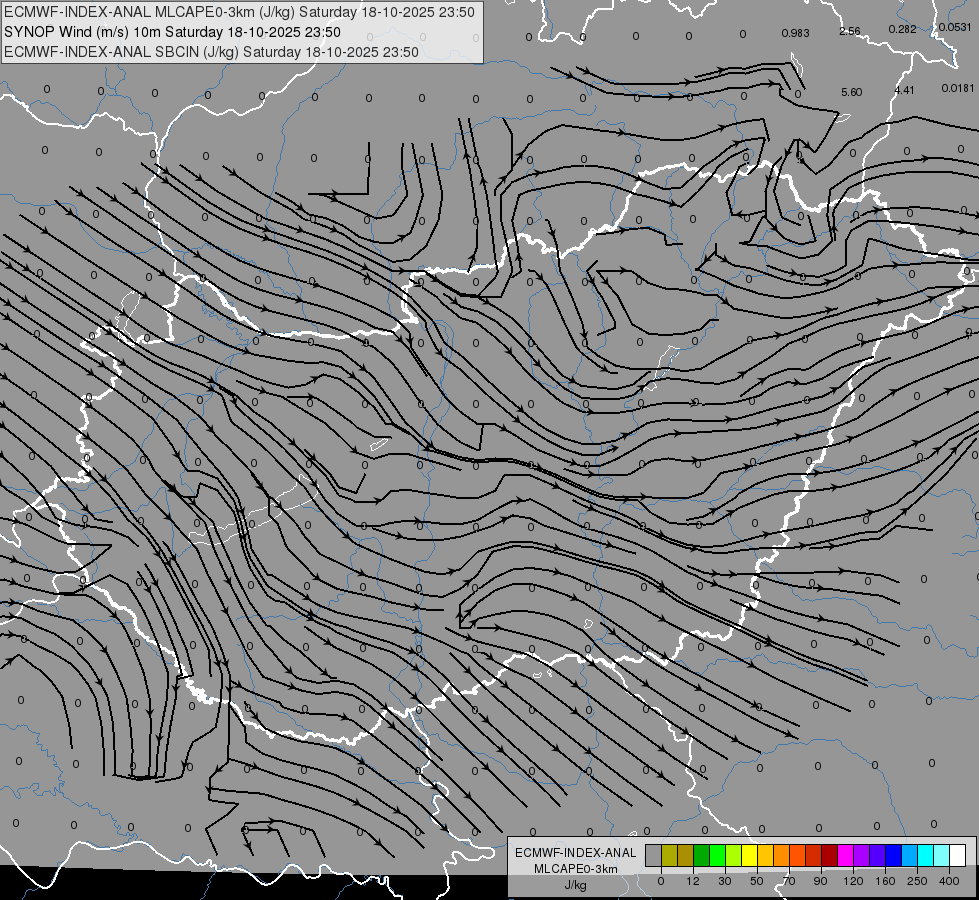Click the legend tick label 160
Viewport: 979px width, 900px height.
885,881
